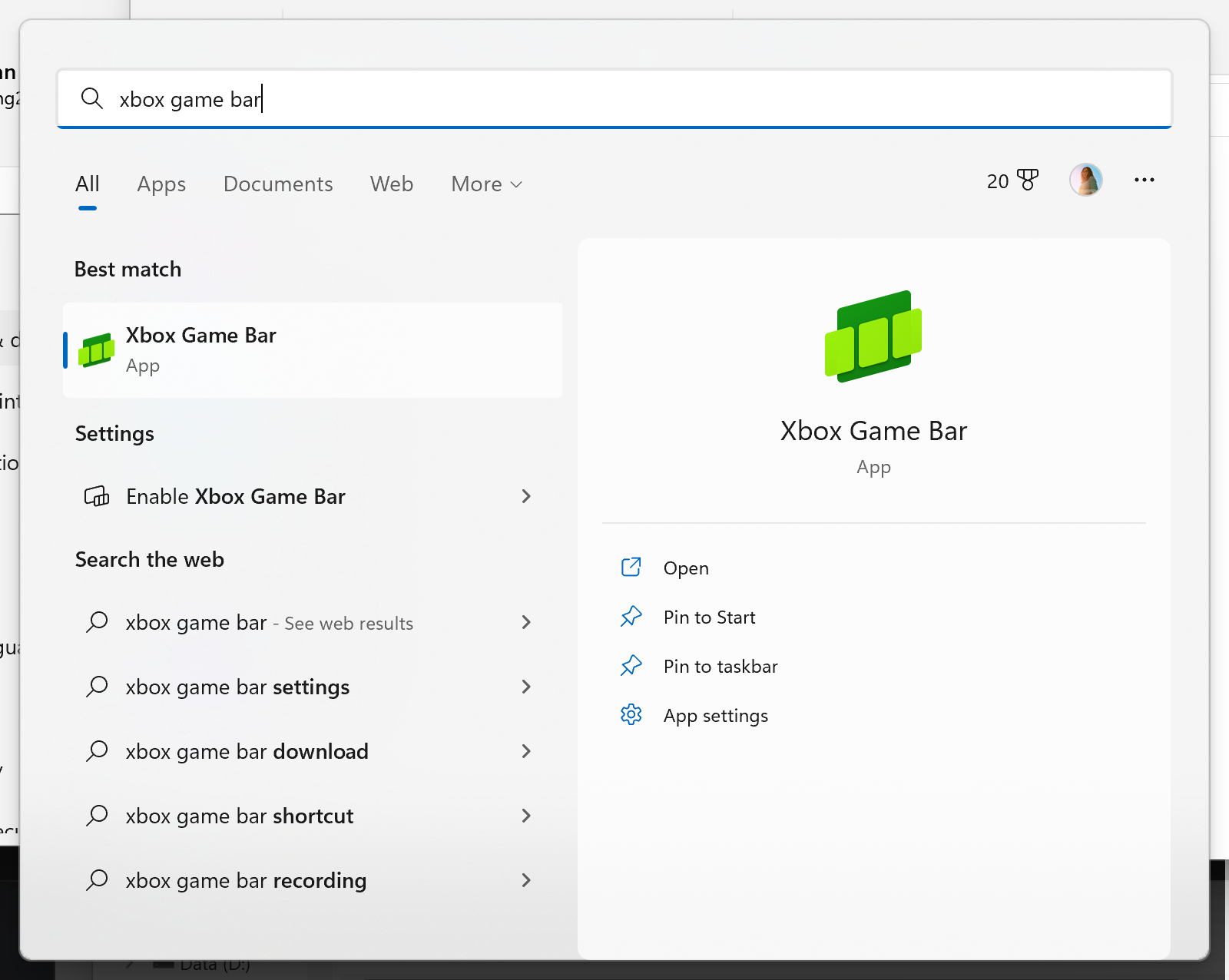Select the 'xbox game bar shortcut' web suggestion
The height and width of the screenshot is (980, 1229).
313,816
